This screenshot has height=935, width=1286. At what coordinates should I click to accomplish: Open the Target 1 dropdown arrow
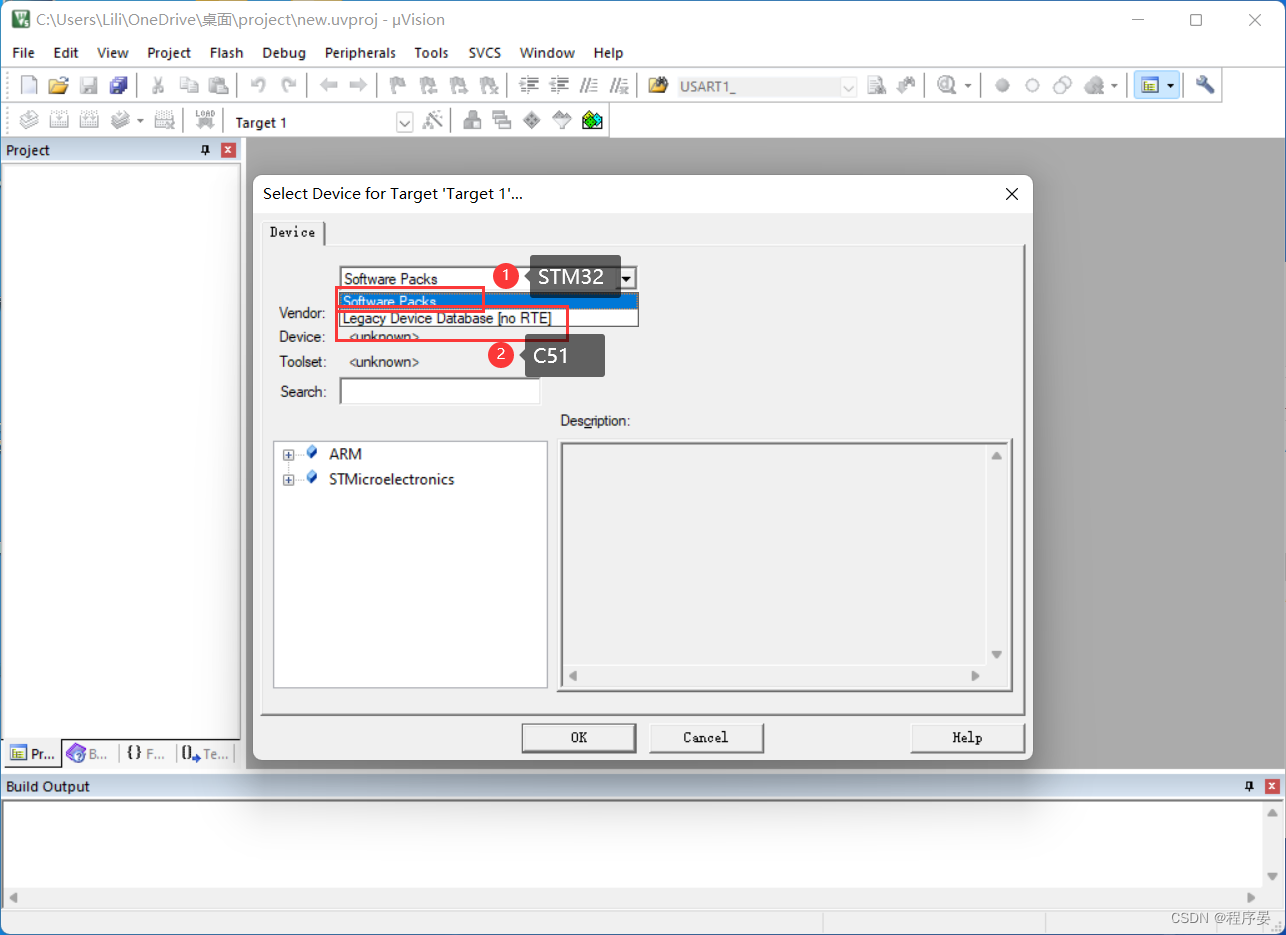point(404,122)
